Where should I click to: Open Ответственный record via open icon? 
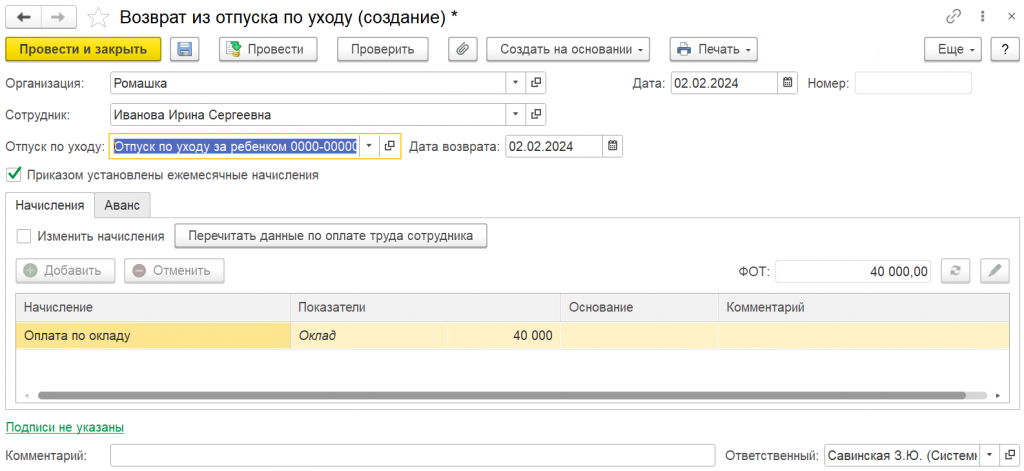tap(1010, 455)
